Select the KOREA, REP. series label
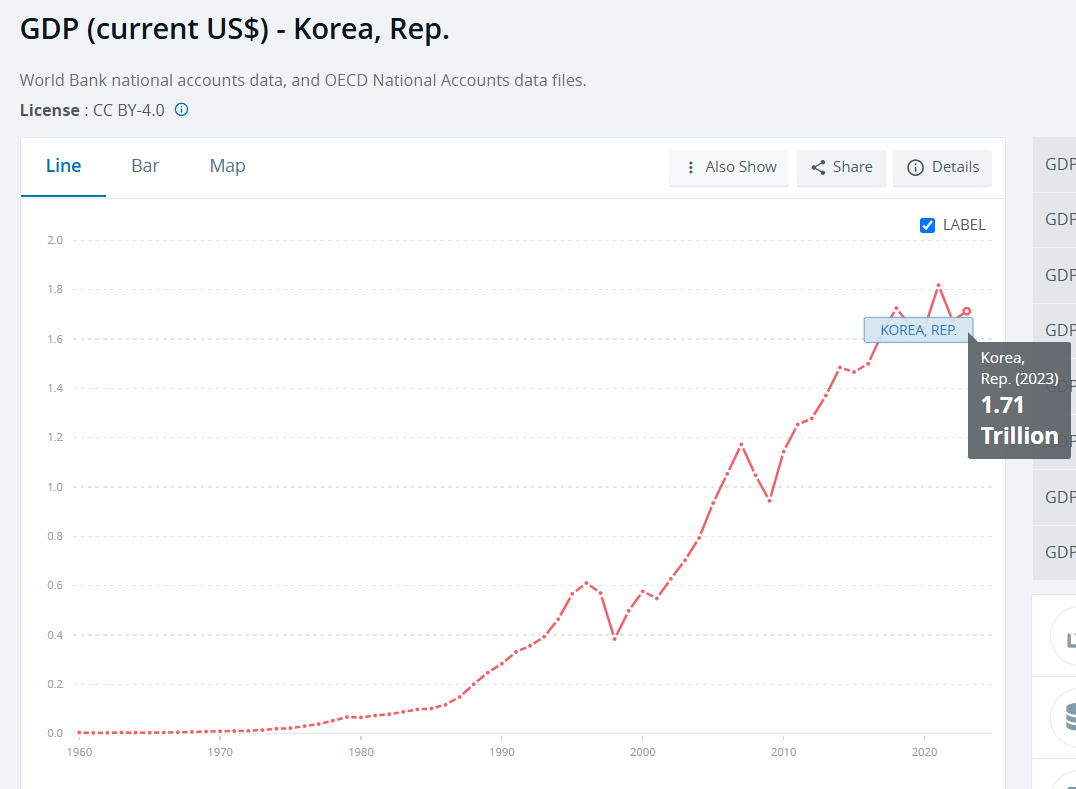Image resolution: width=1076 pixels, height=789 pixels. click(x=918, y=330)
